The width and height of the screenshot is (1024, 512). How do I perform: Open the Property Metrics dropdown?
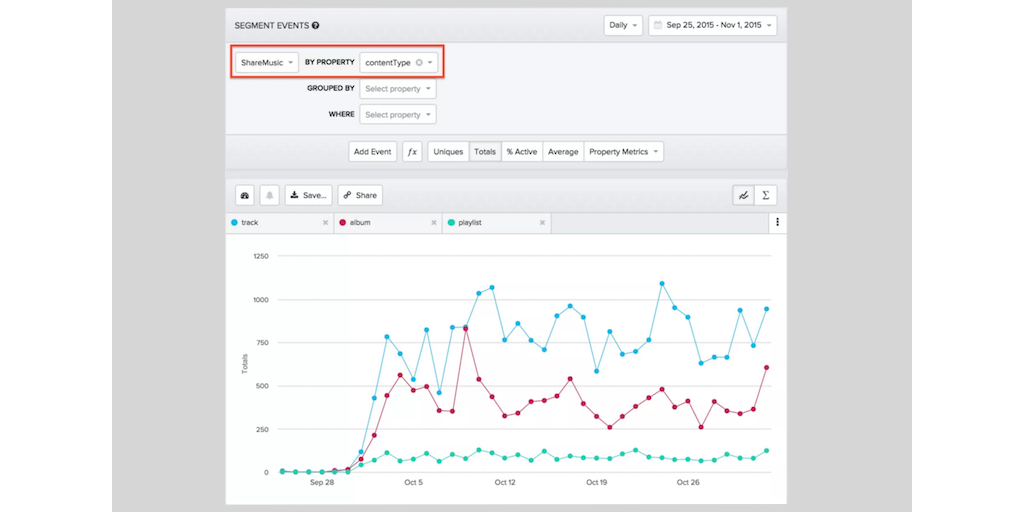pos(624,152)
